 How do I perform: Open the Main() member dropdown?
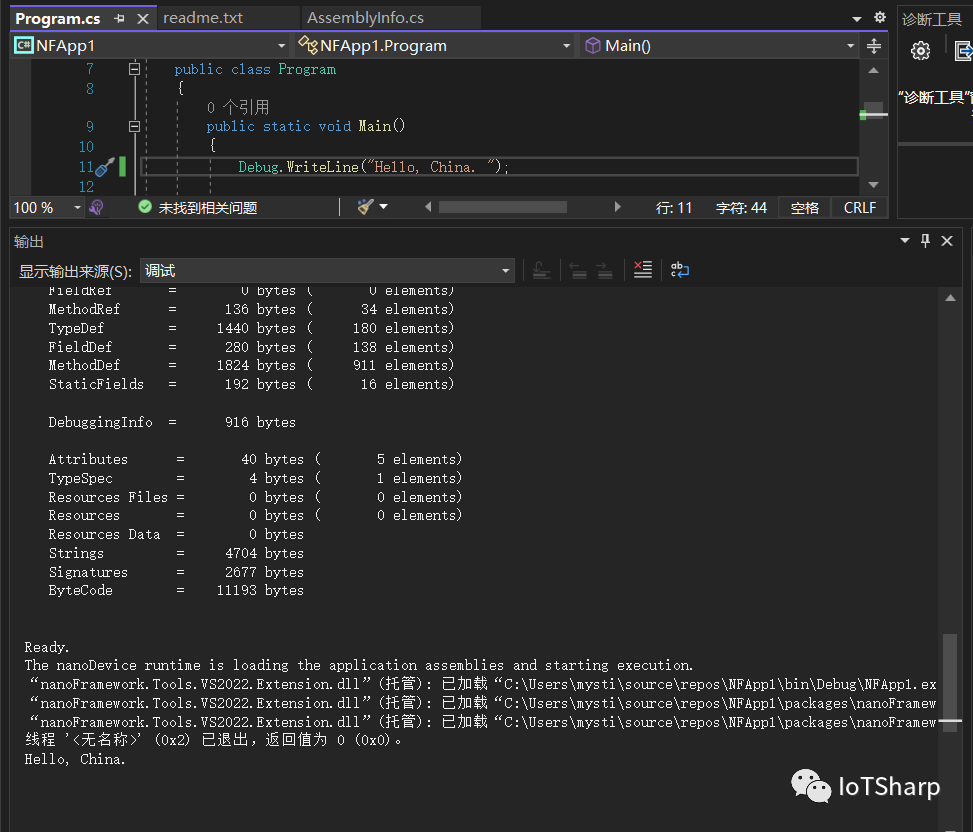(850, 46)
